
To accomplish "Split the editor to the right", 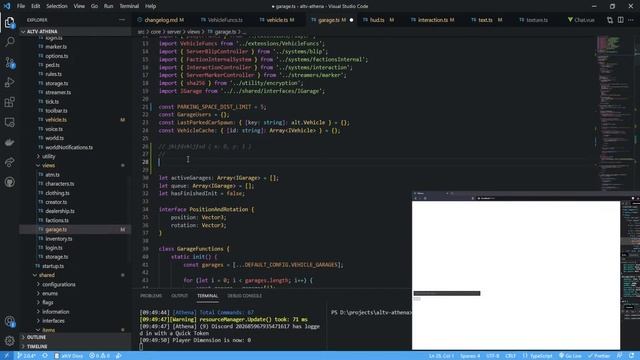I will (620, 20).
